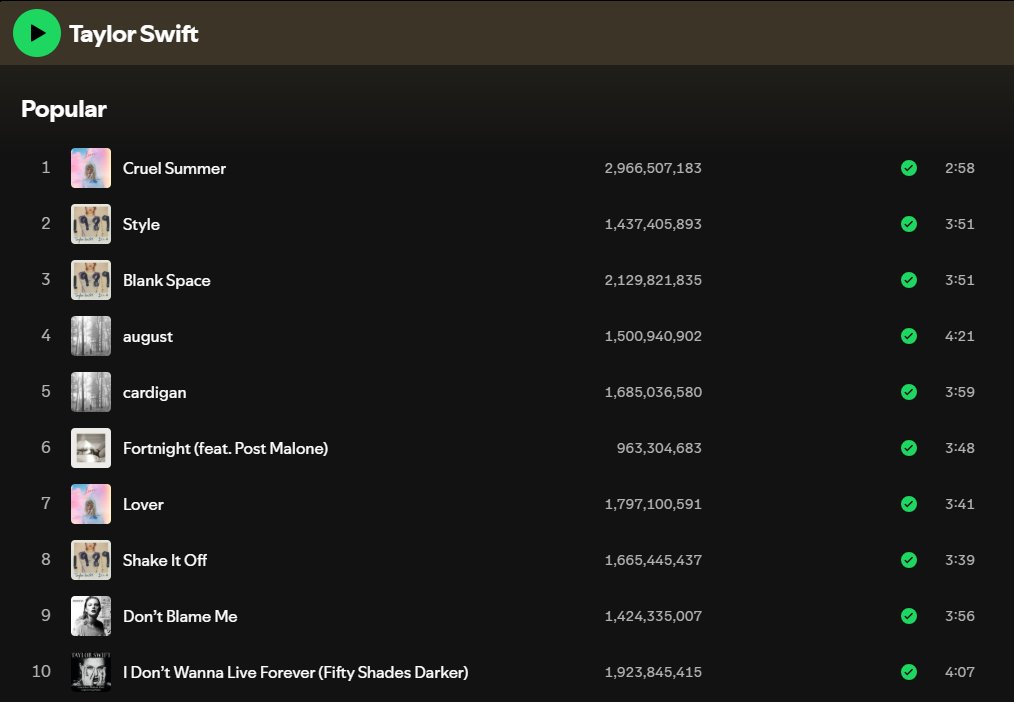Click duration 4:07 of track 10
Viewport: 1014px width, 702px height.
[x=960, y=672]
